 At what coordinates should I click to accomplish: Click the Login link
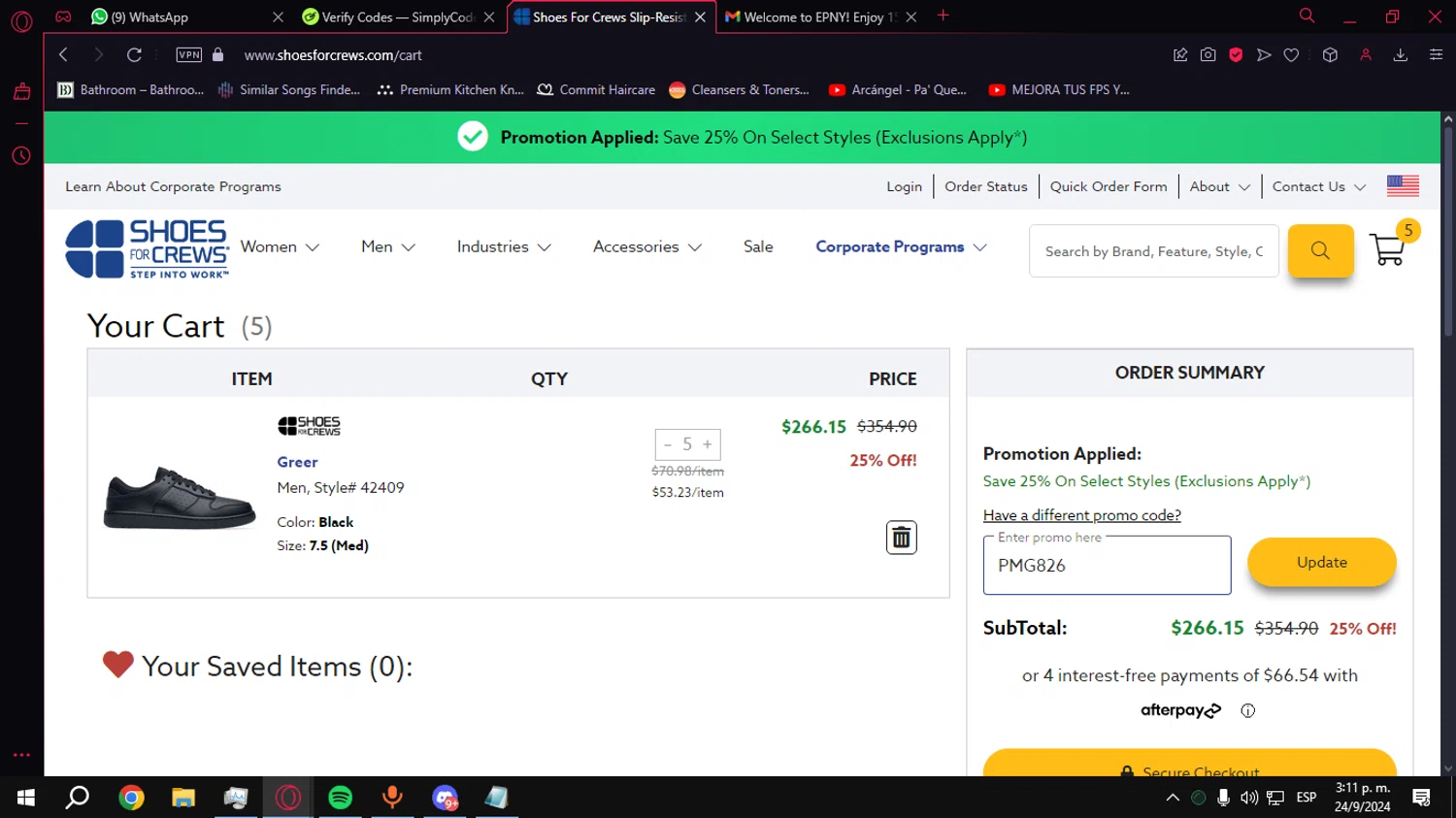tap(904, 186)
